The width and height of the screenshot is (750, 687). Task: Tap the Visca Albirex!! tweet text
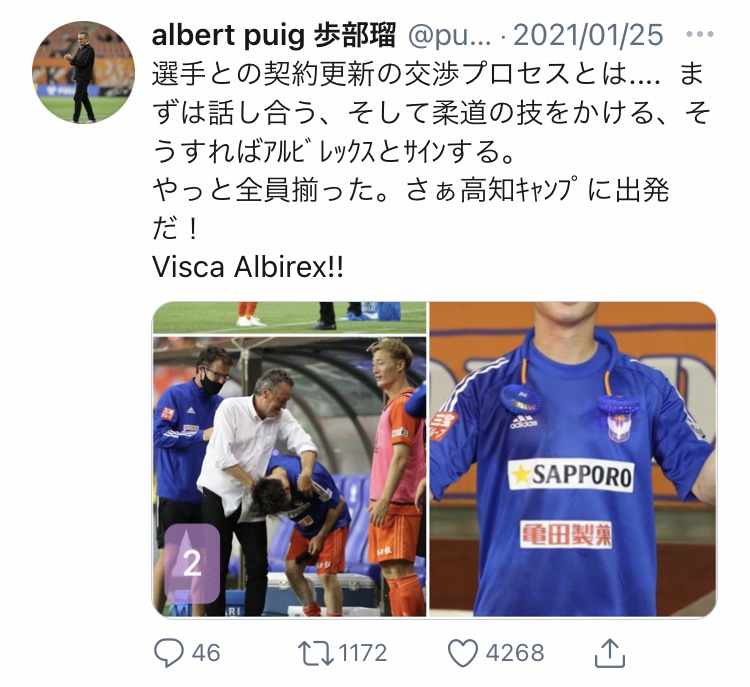click(x=248, y=267)
